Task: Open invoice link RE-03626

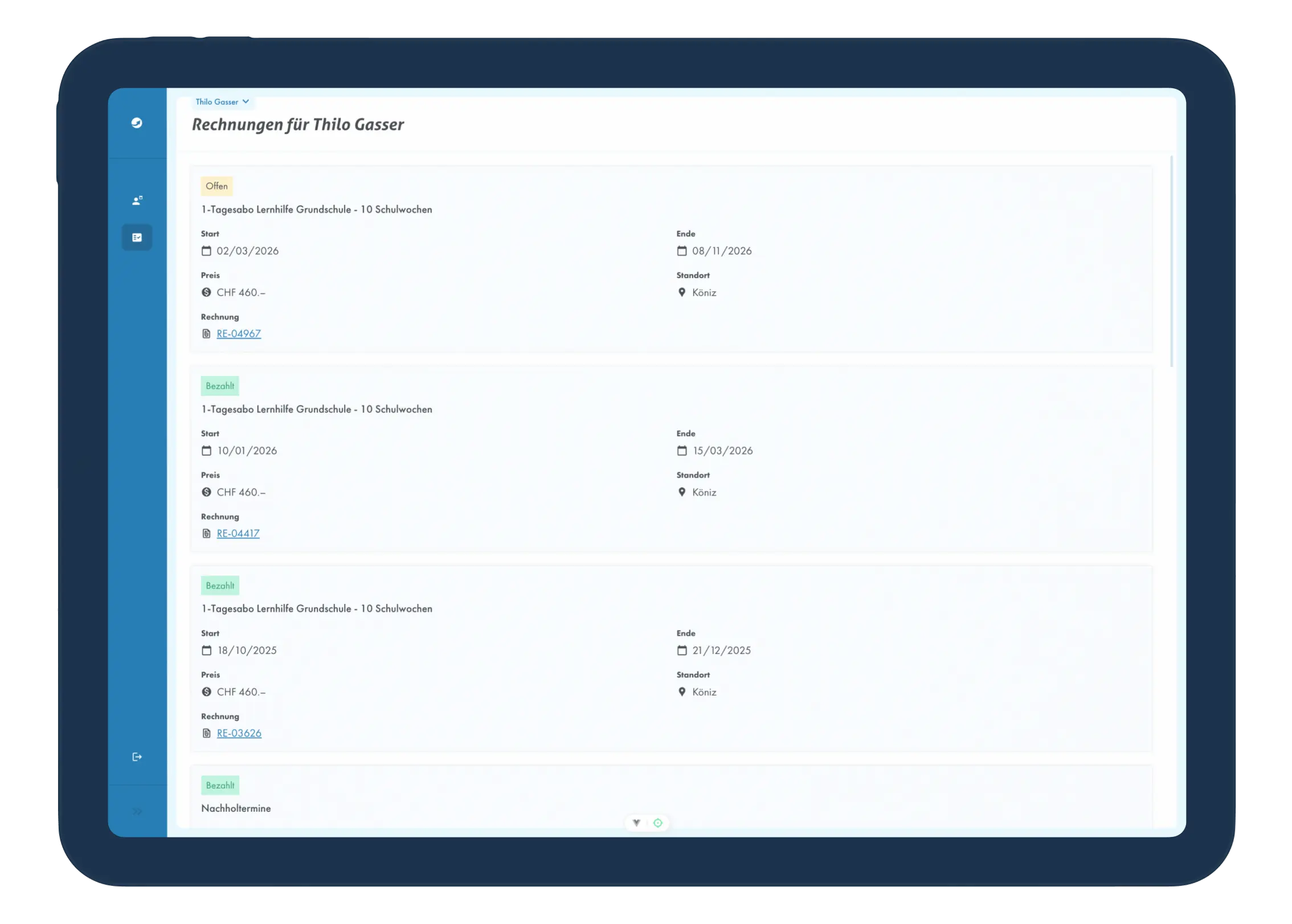Action: tap(239, 733)
